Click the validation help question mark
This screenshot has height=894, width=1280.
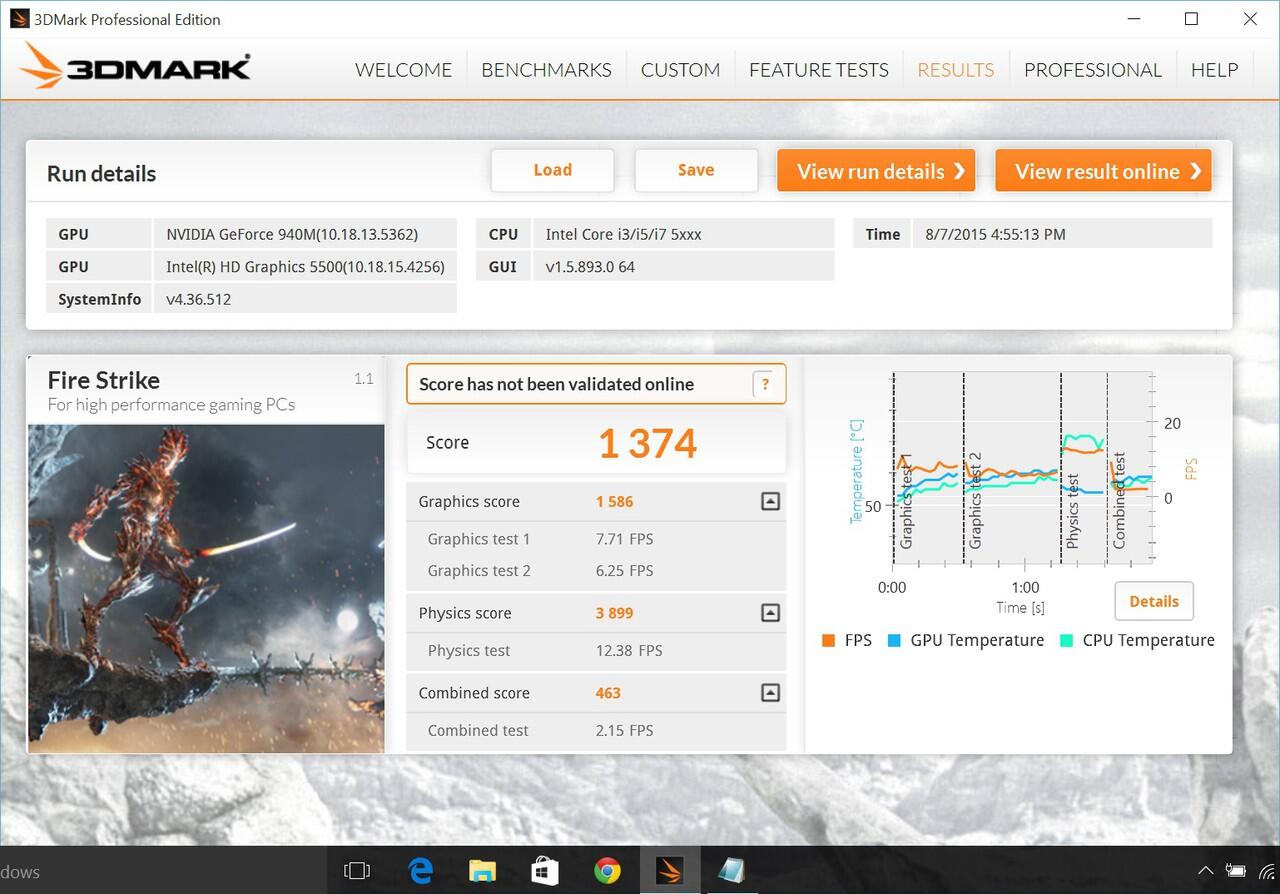(765, 384)
